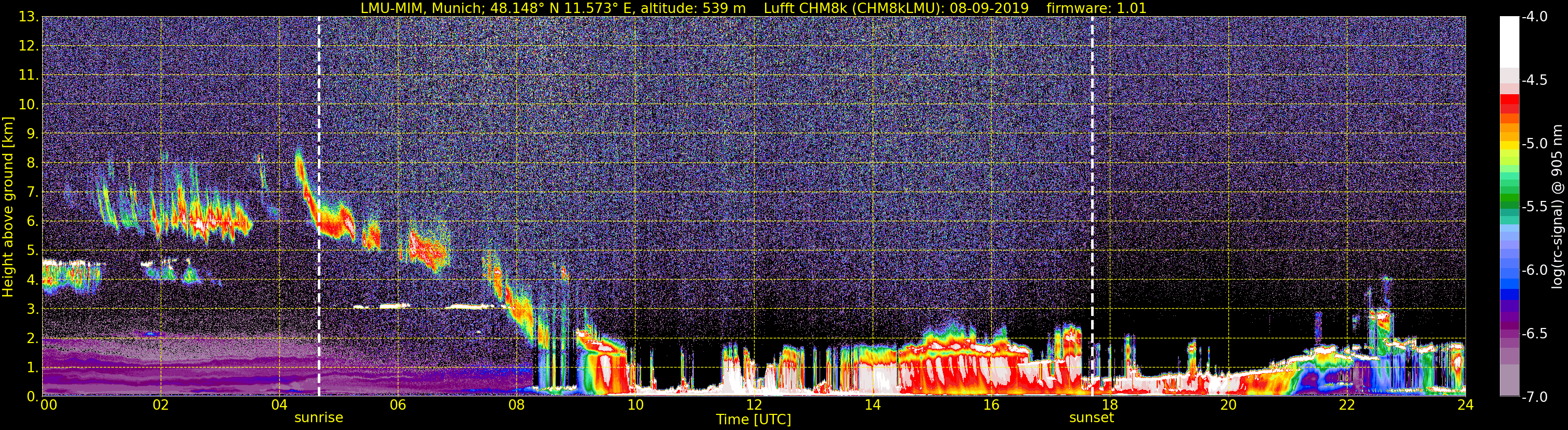The width and height of the screenshot is (1568, 430).
Task: Click the white top section of the colorbar
Action: [x=1509, y=42]
